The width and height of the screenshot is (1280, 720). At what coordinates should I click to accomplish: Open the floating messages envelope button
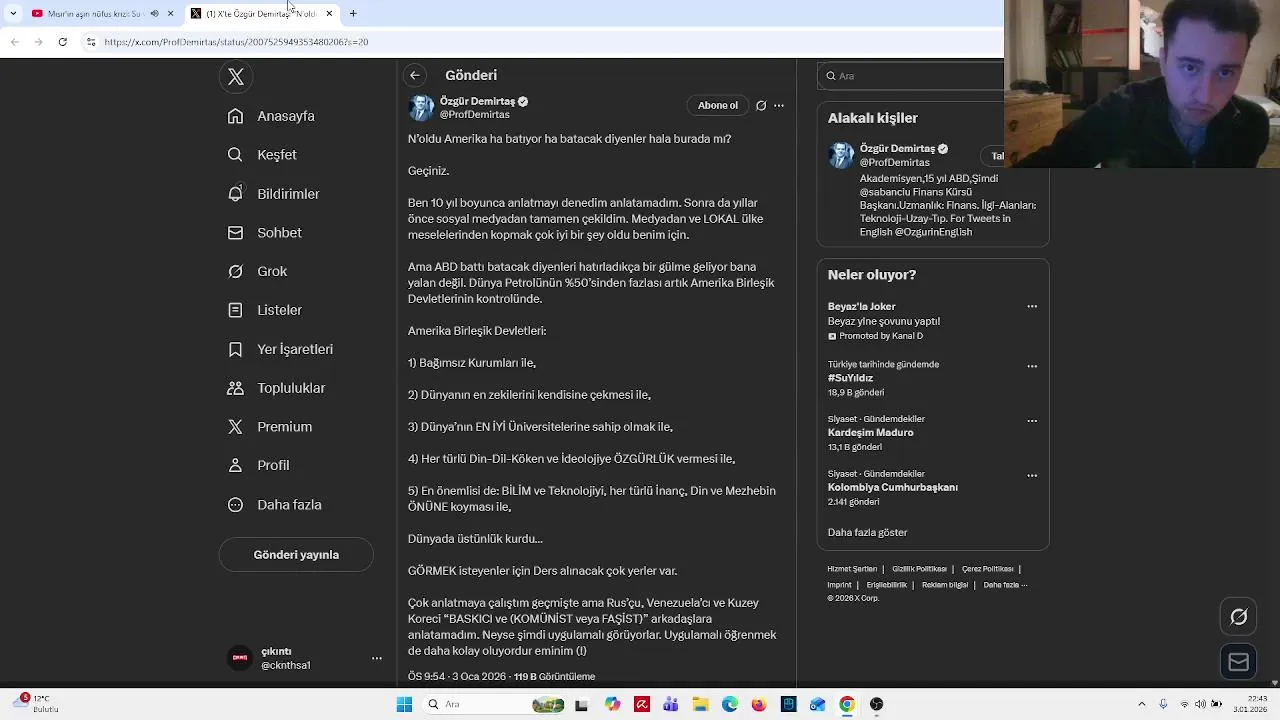click(1238, 662)
